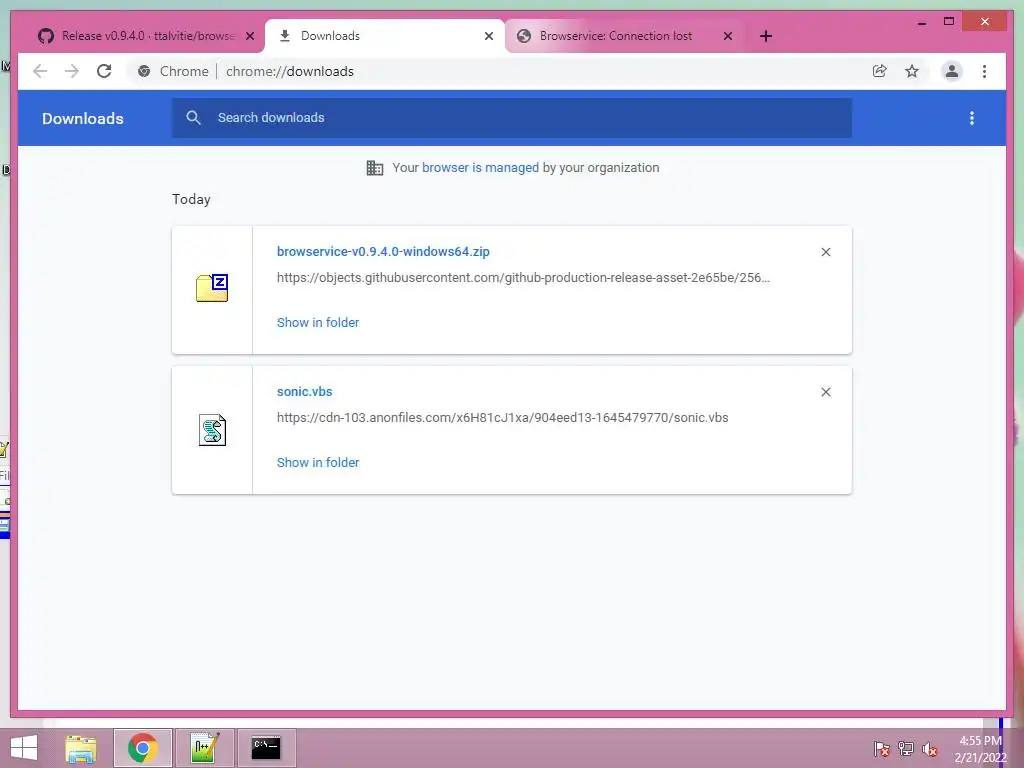Click the zip archive file icon
Viewport: 1024px width, 768px height.
[x=212, y=288]
